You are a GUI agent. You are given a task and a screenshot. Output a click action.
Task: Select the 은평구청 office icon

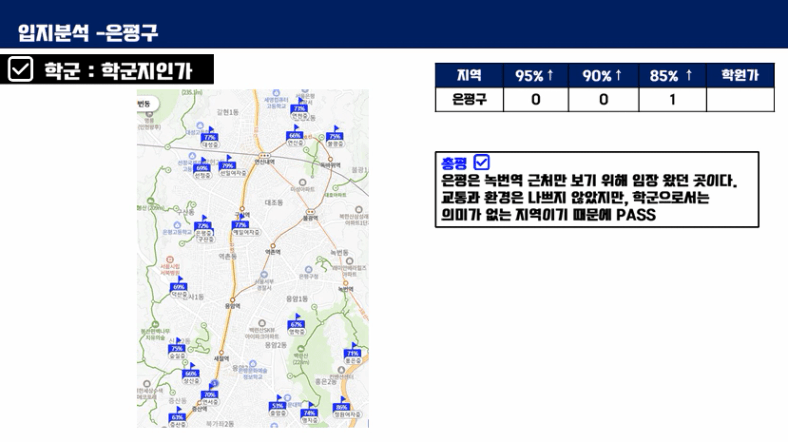(309, 270)
